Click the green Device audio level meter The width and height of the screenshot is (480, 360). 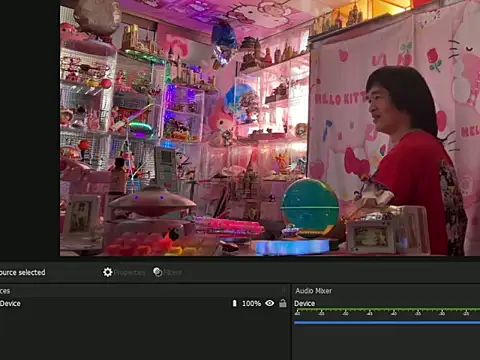pyautogui.click(x=387, y=310)
